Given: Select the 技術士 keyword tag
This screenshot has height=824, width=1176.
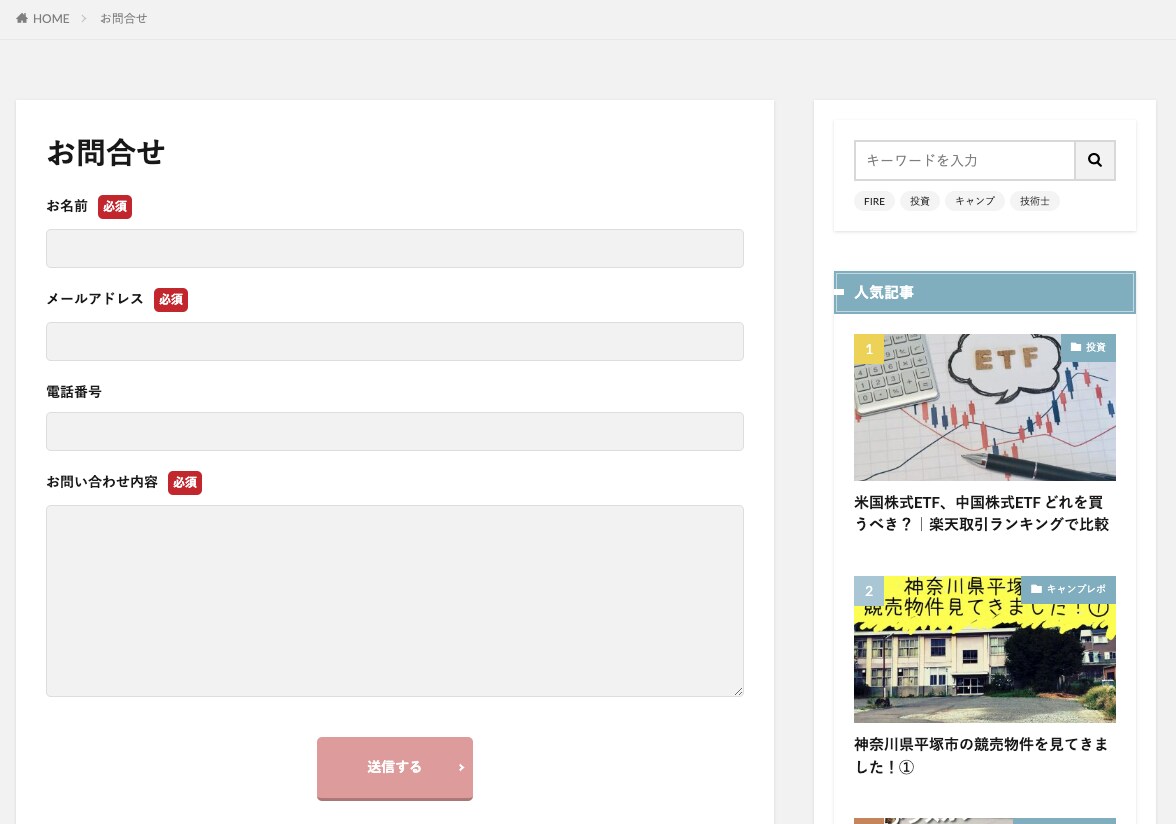Looking at the screenshot, I should pos(1035,201).
